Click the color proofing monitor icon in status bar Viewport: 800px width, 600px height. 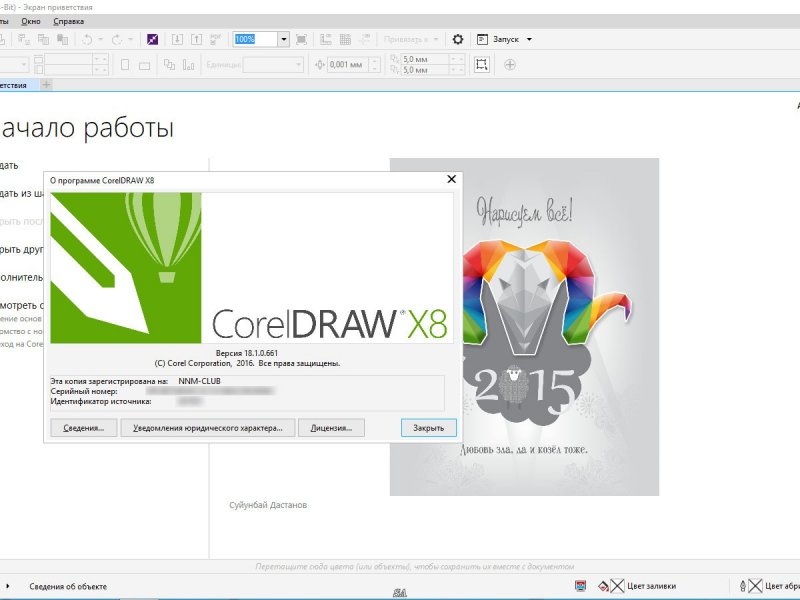point(580,586)
